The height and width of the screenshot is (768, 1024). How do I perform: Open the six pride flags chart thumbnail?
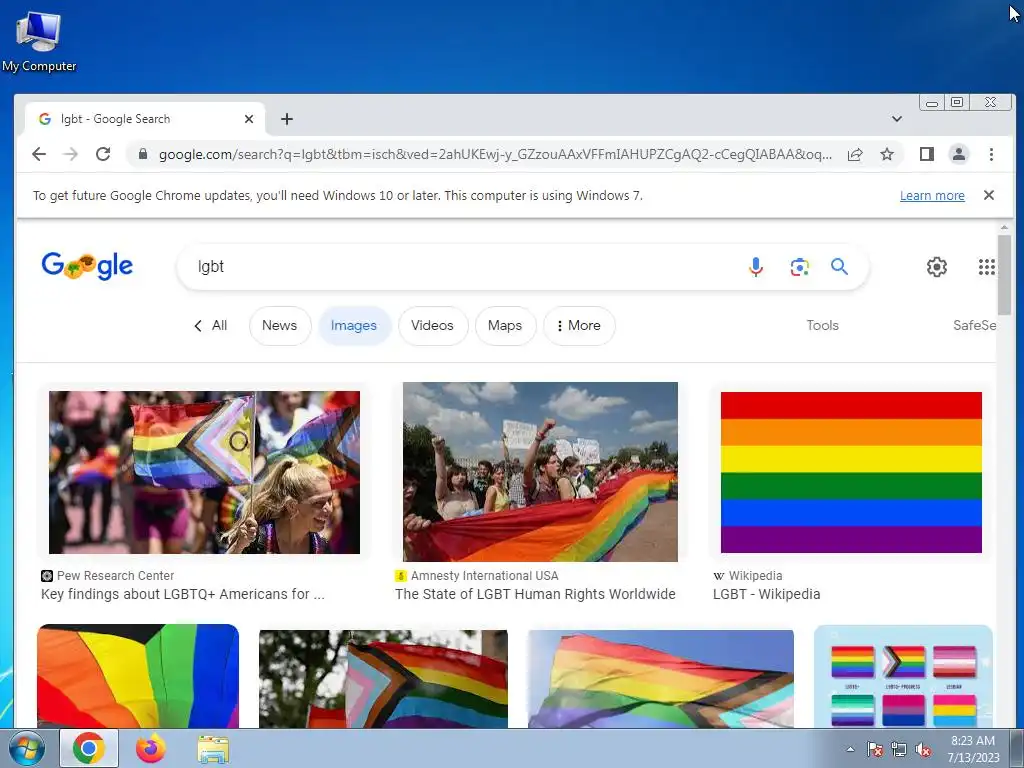tap(903, 676)
